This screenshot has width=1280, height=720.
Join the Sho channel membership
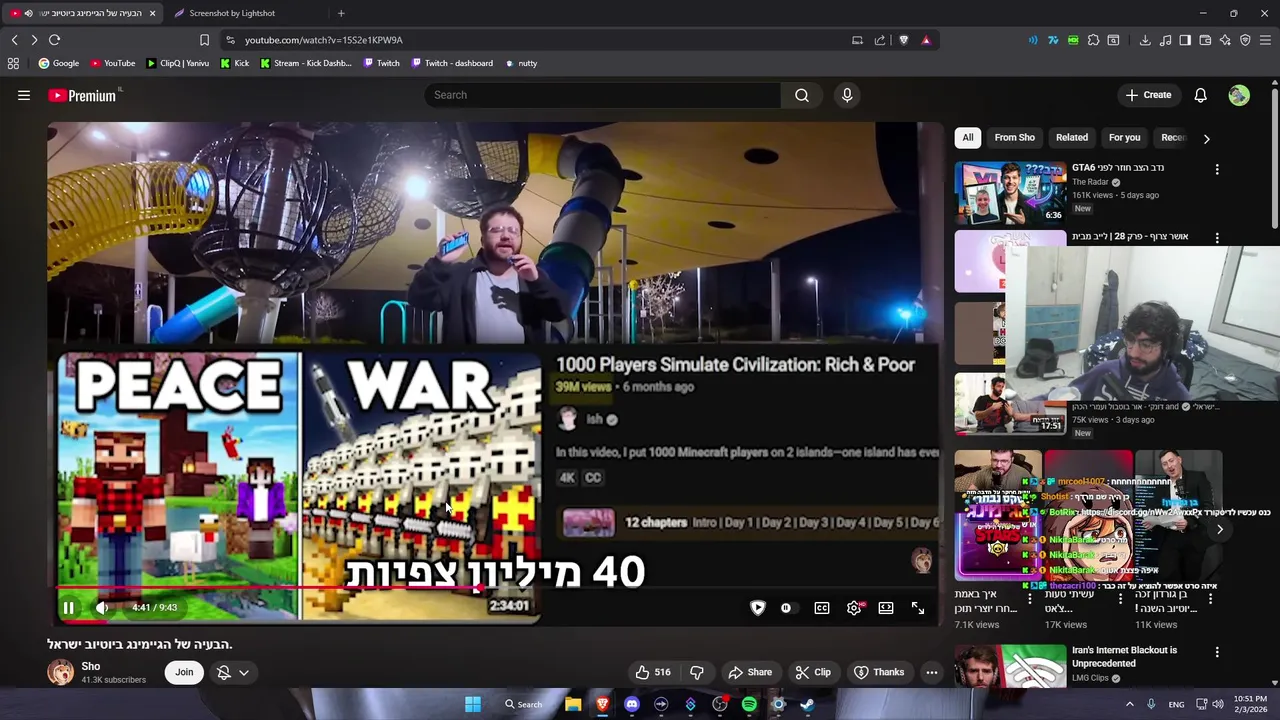click(x=184, y=672)
